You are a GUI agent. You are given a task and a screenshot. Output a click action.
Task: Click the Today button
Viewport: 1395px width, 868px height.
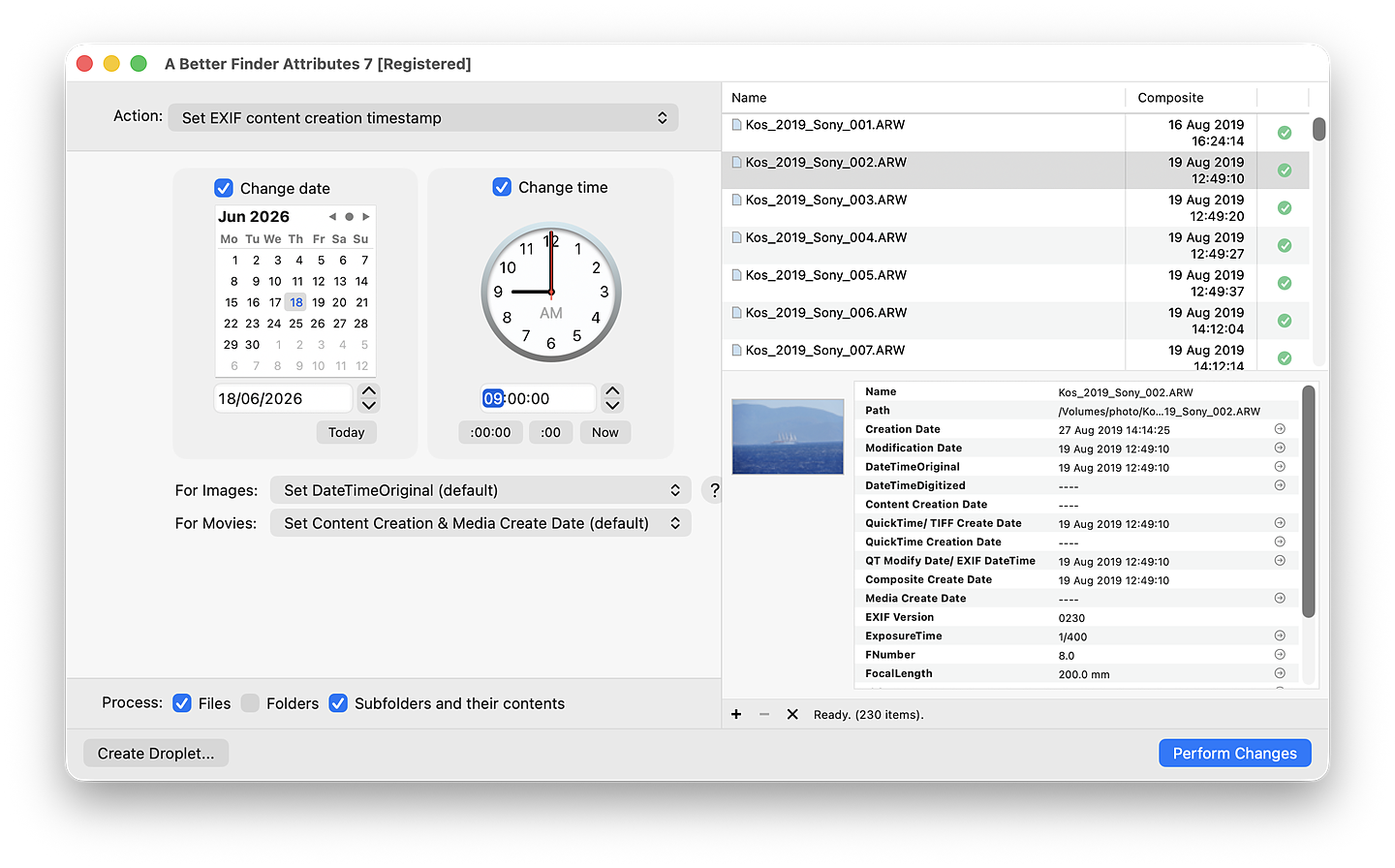[347, 432]
